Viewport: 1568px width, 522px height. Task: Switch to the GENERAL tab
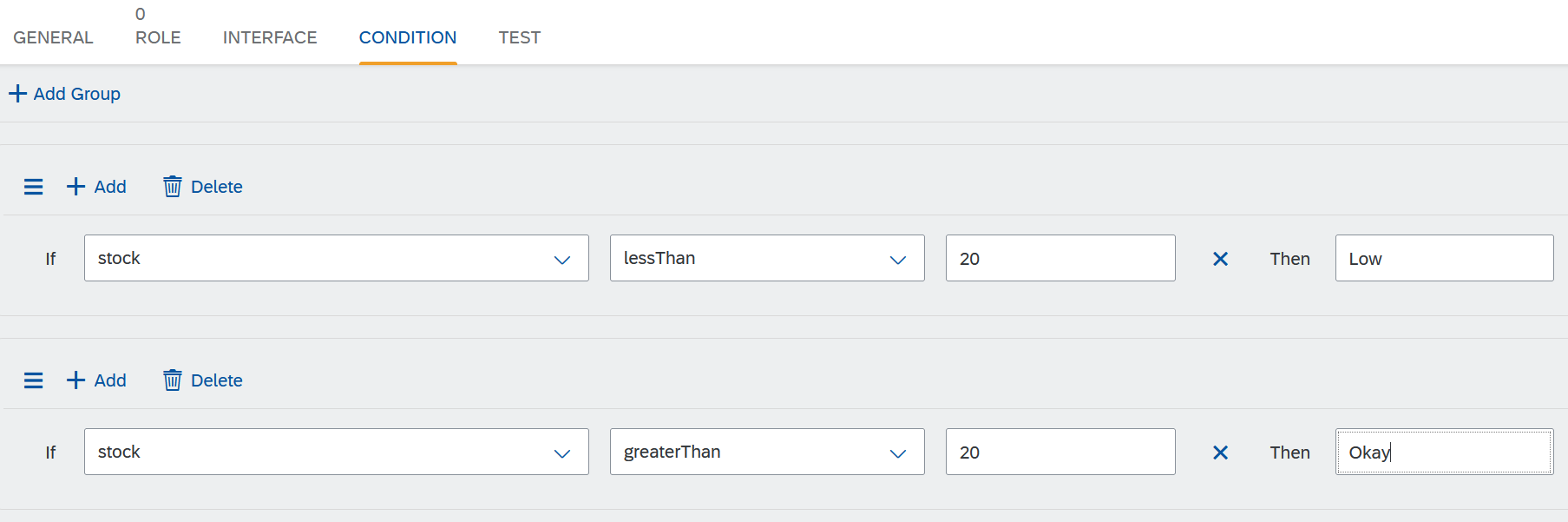click(x=53, y=37)
